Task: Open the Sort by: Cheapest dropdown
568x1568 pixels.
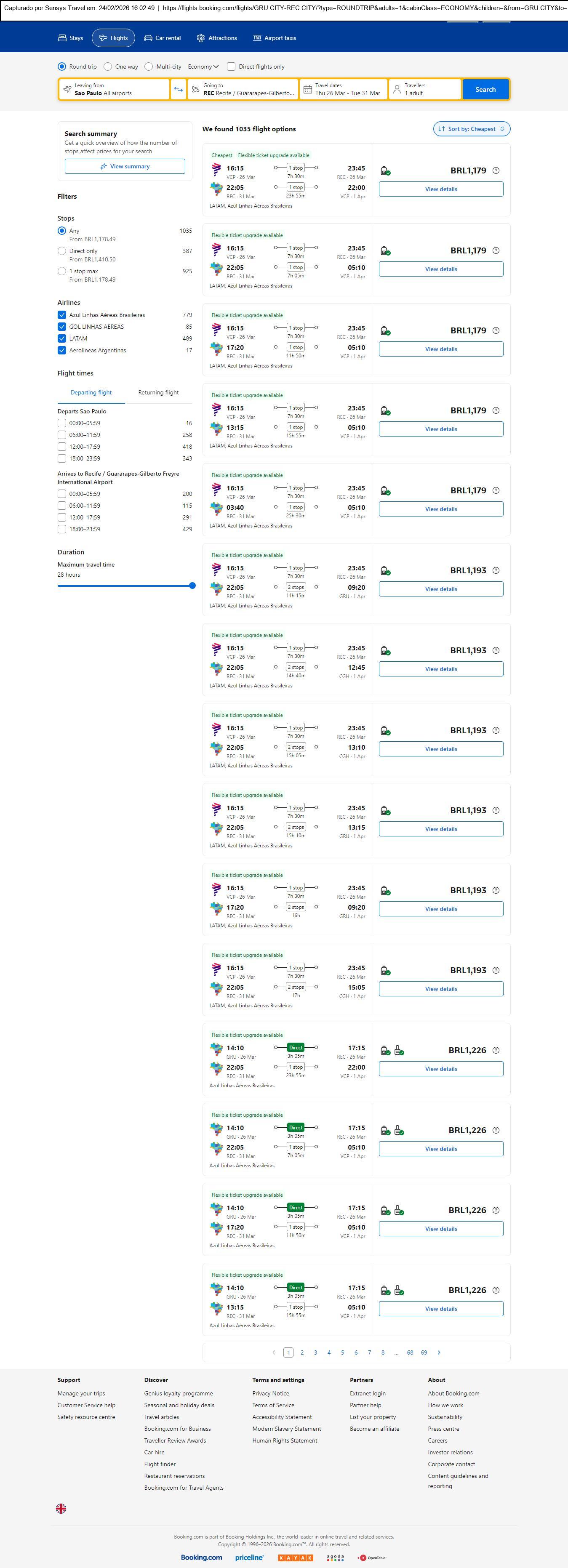Action: [471, 129]
